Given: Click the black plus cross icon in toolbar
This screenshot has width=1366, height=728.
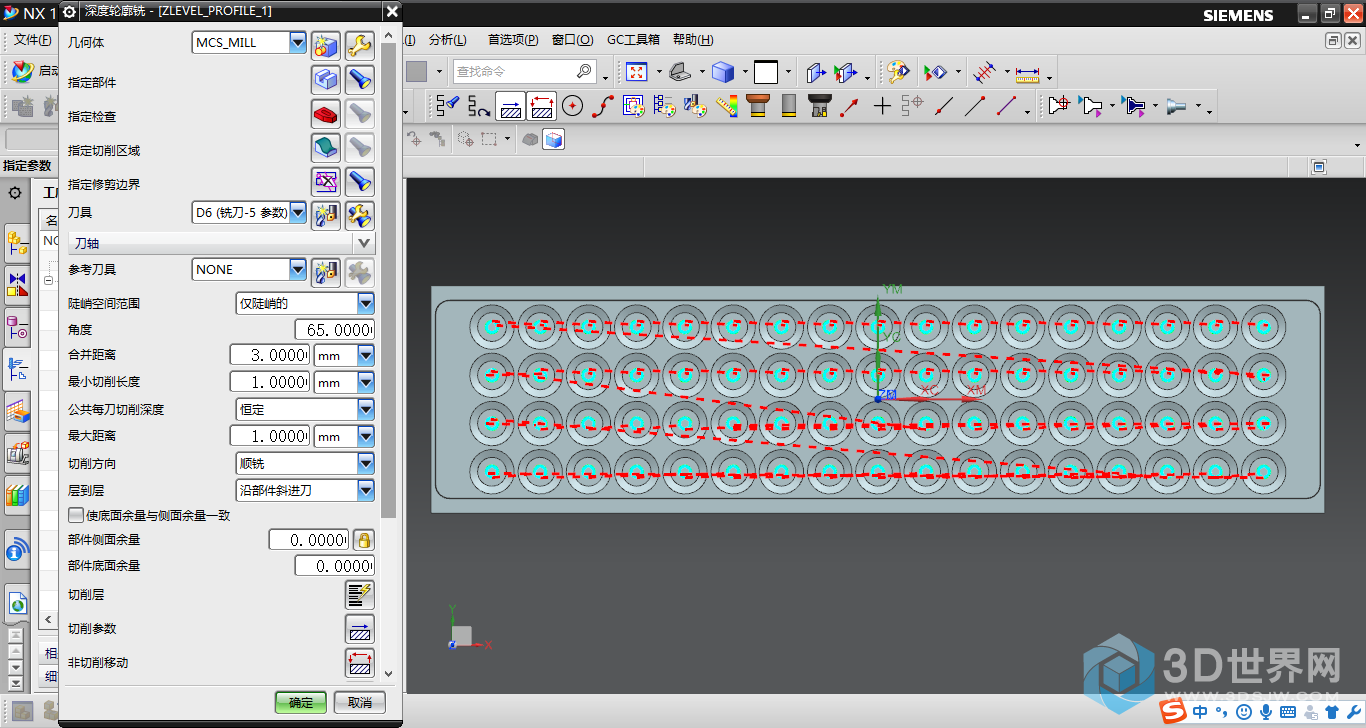Looking at the screenshot, I should pyautogui.click(x=882, y=106).
